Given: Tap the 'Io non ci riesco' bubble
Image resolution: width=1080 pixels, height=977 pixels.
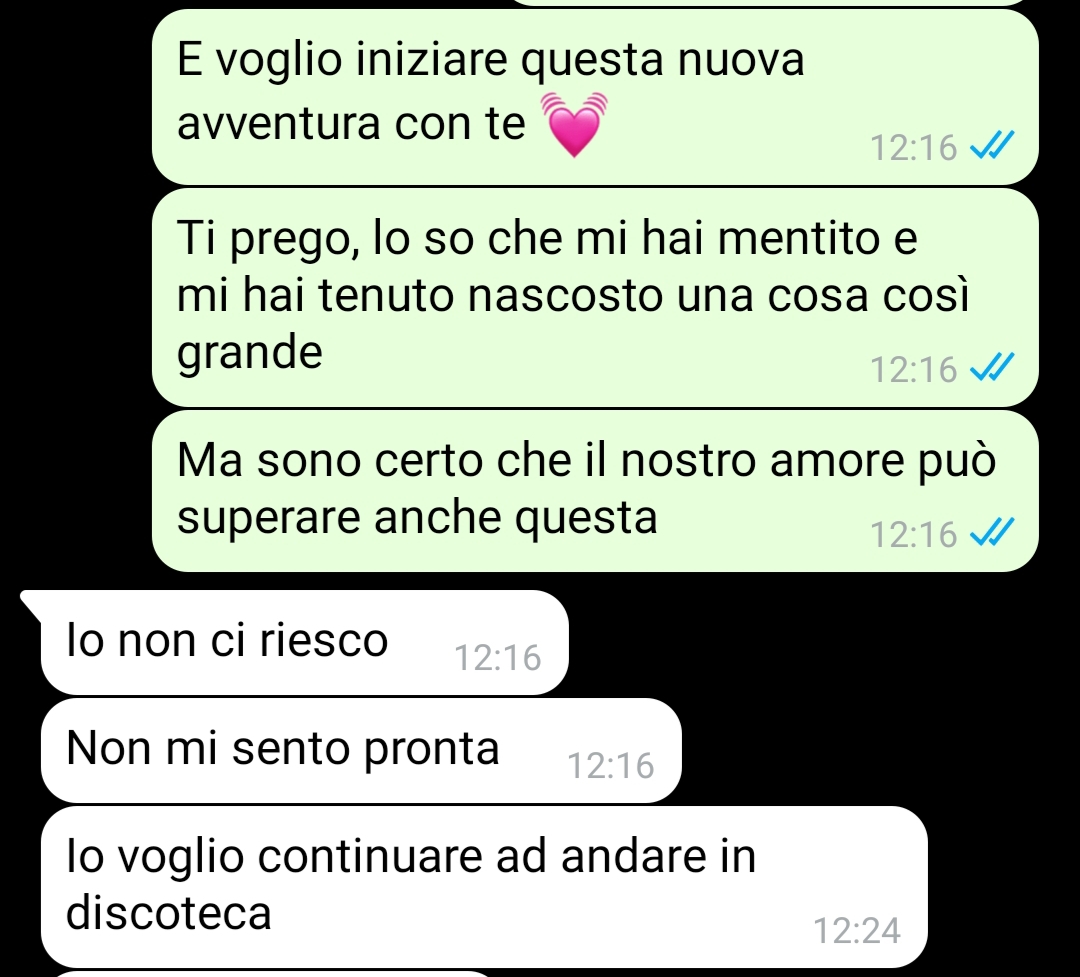Looking at the screenshot, I should (x=304, y=642).
